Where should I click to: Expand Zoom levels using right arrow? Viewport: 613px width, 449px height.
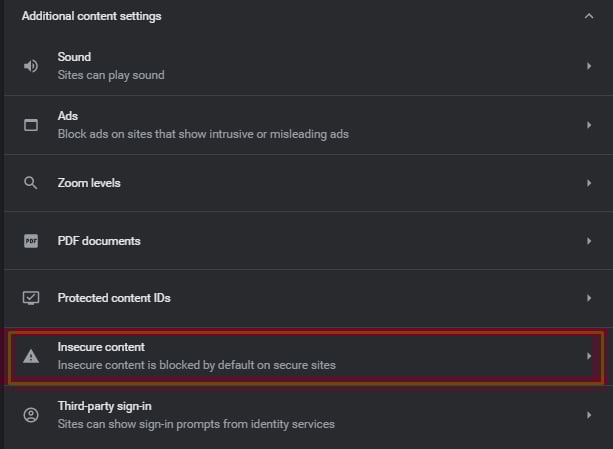(589, 183)
